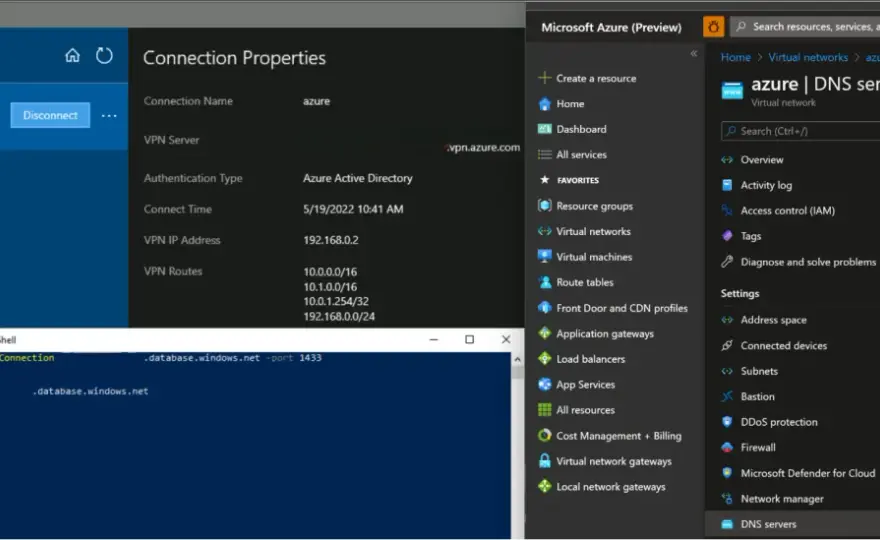Open Home in Azure portal sidebar
Viewport: 880px width, 540px height.
[x=570, y=104]
